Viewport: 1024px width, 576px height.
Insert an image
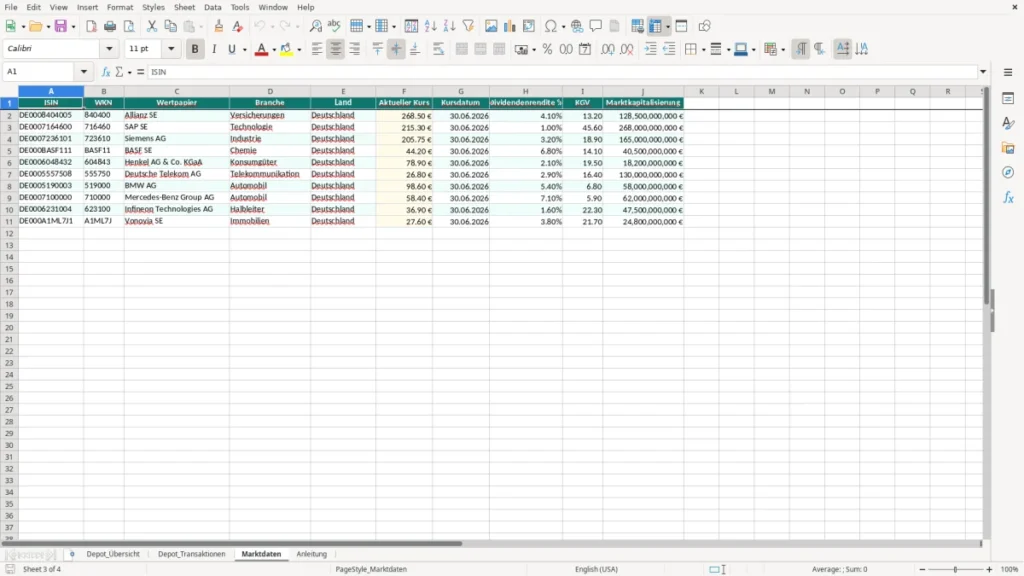pyautogui.click(x=491, y=26)
